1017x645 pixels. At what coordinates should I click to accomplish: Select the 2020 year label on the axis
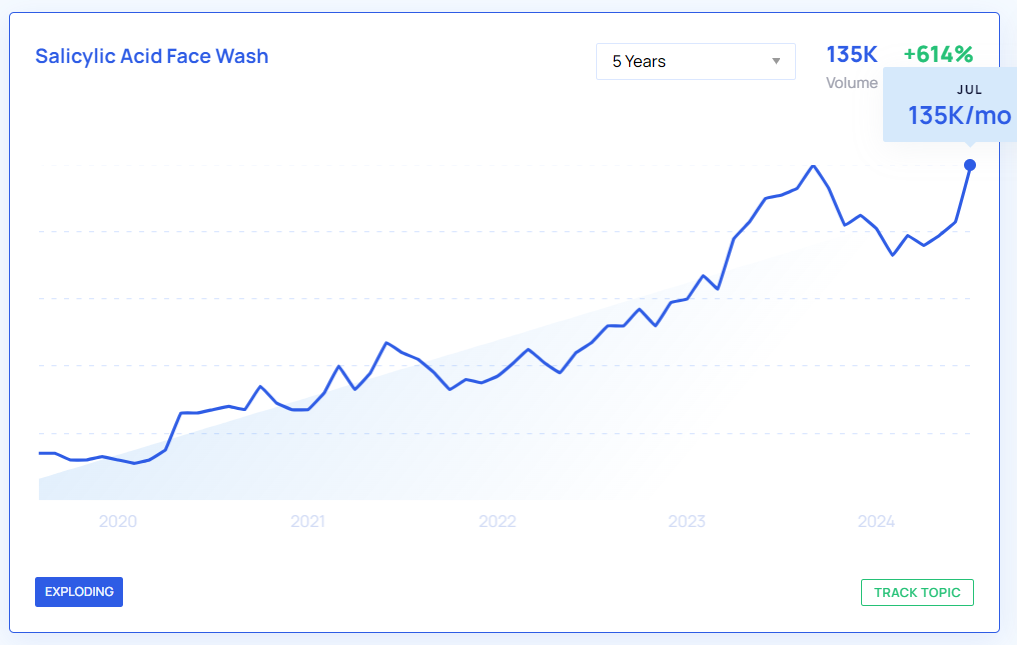tap(118, 521)
